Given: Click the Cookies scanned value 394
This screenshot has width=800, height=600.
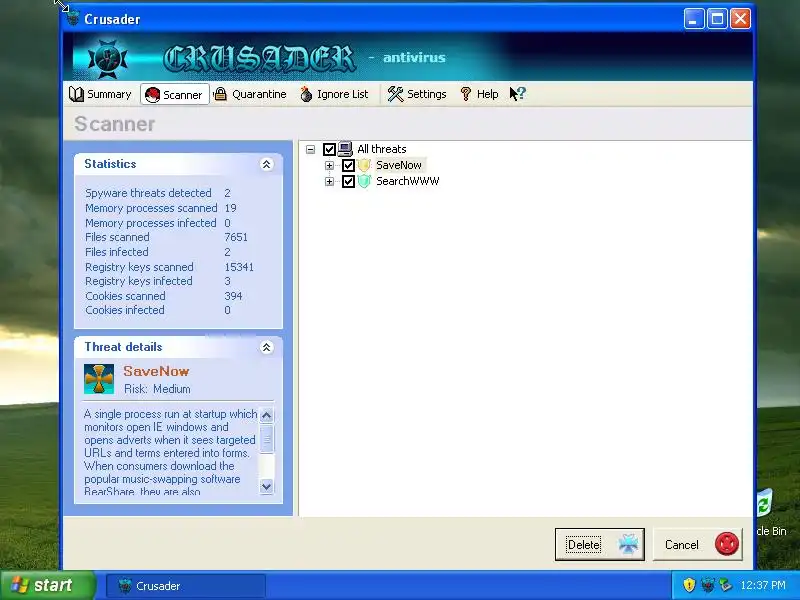Looking at the screenshot, I should tap(233, 296).
